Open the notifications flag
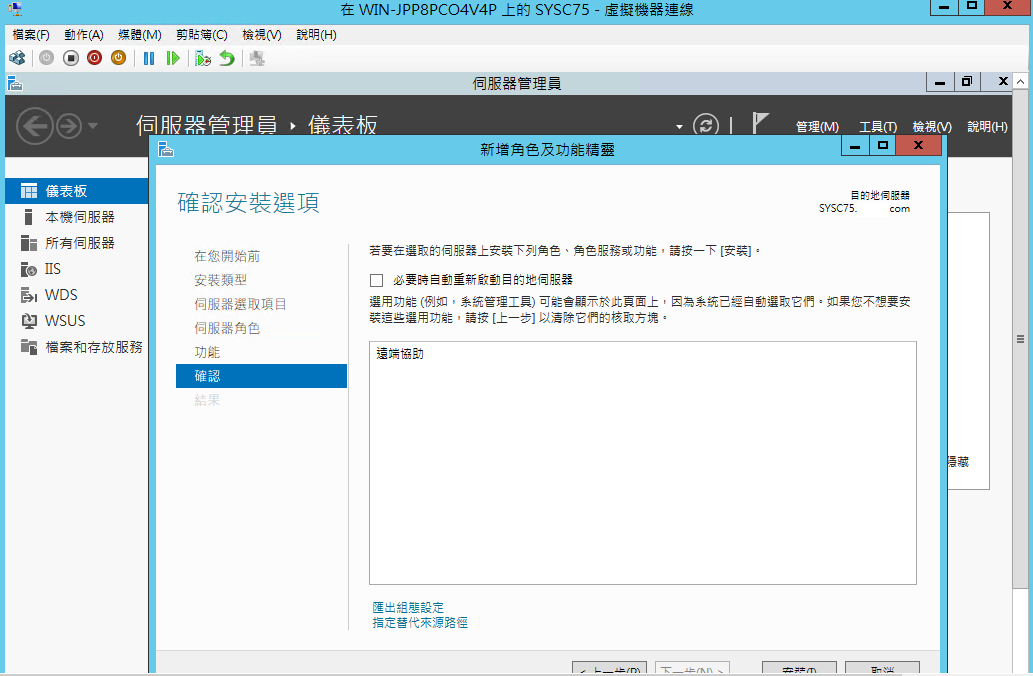 coord(760,123)
